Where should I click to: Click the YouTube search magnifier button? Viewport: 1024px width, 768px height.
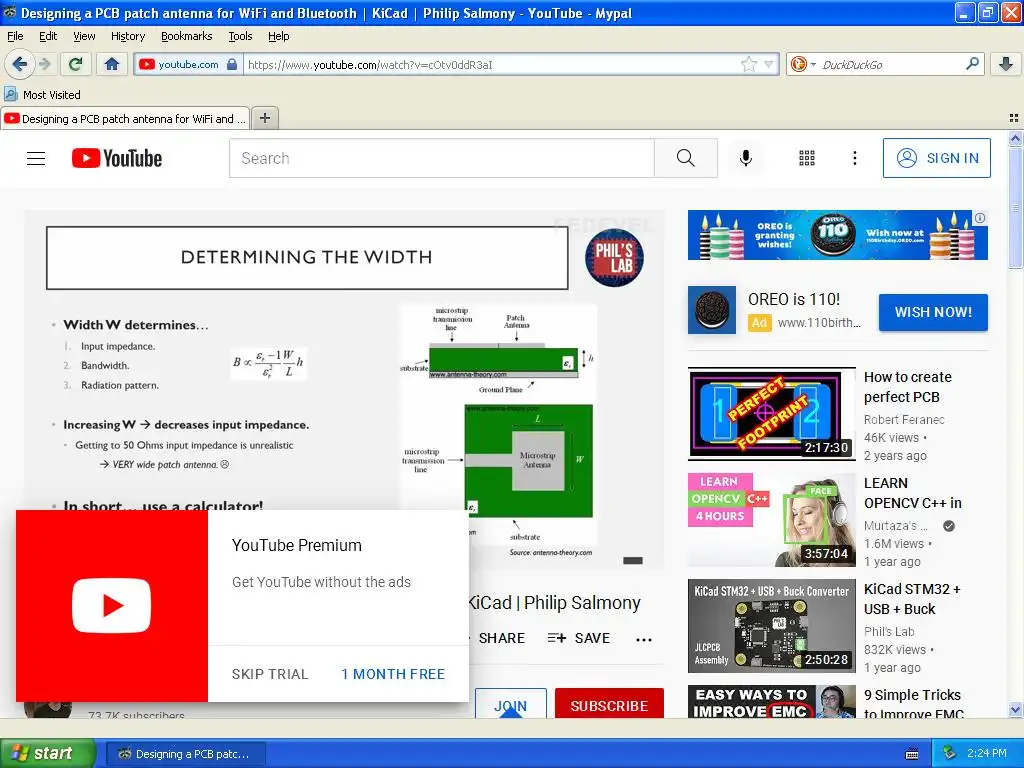686,158
